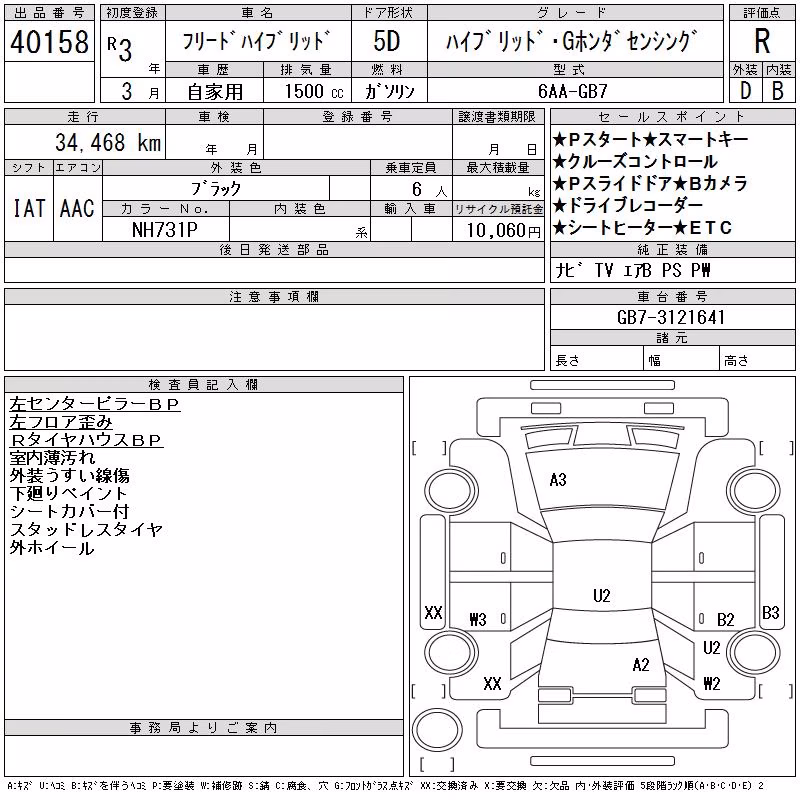The height and width of the screenshot is (800, 800).
Task: Click the fuel type ガソリン
Action: pos(389,91)
